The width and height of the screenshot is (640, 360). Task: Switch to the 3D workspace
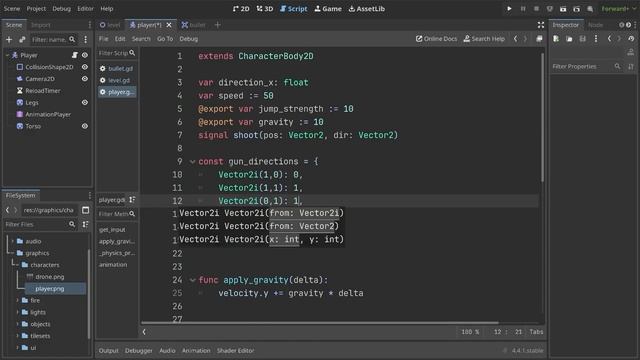coord(264,9)
